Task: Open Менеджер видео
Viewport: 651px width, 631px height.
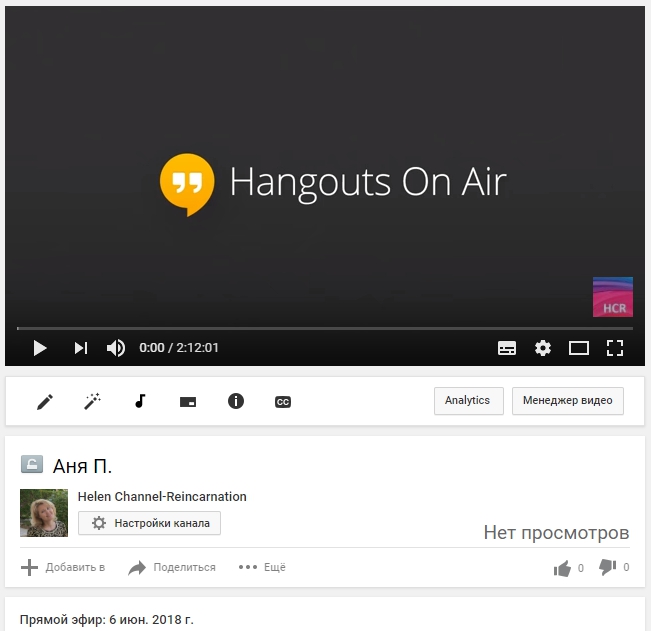Action: [568, 401]
